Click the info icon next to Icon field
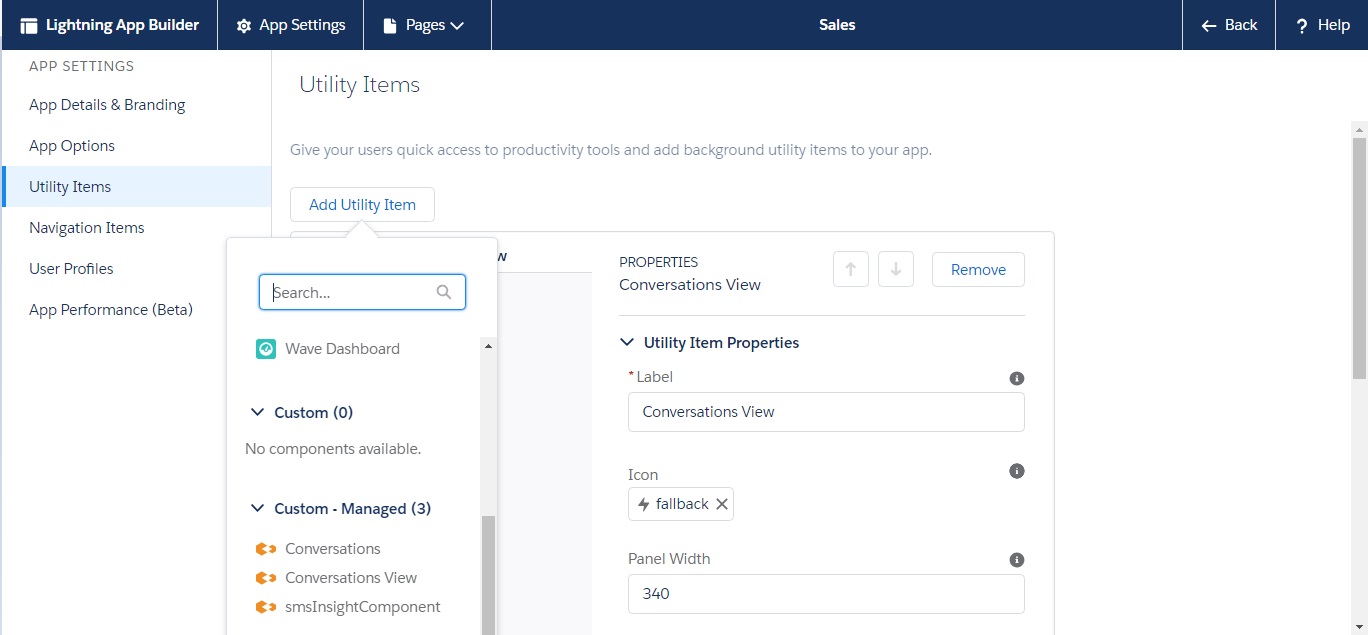The image size is (1368, 635). click(x=1017, y=471)
